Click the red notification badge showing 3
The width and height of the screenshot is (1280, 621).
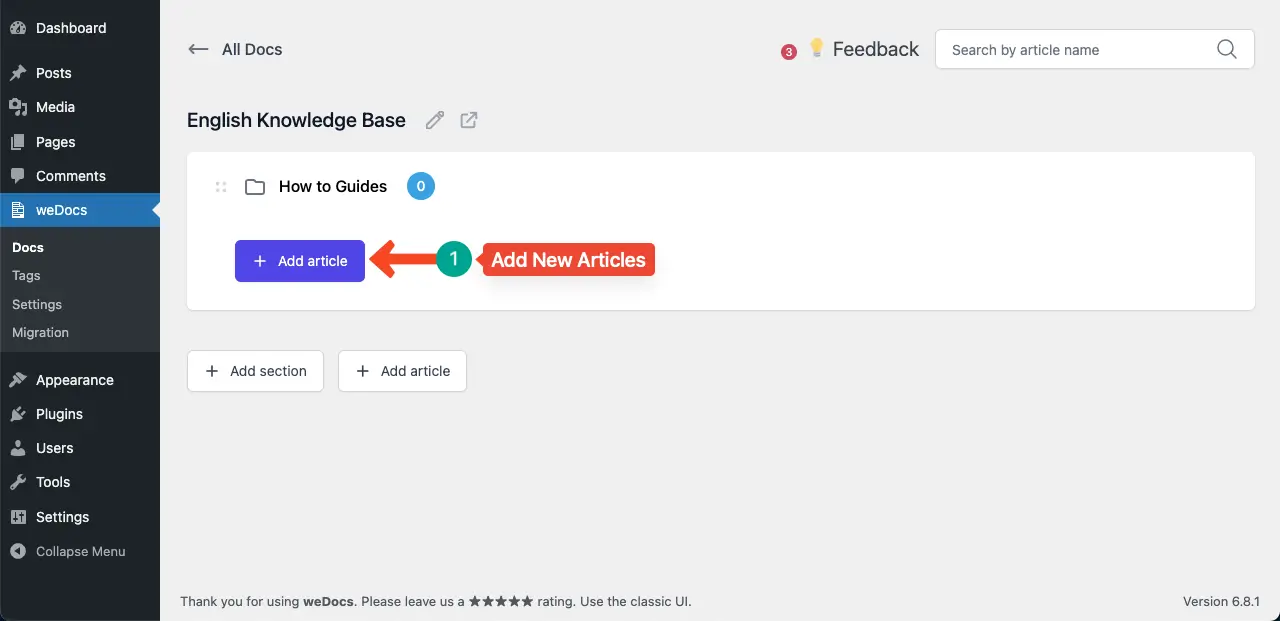coord(789,52)
